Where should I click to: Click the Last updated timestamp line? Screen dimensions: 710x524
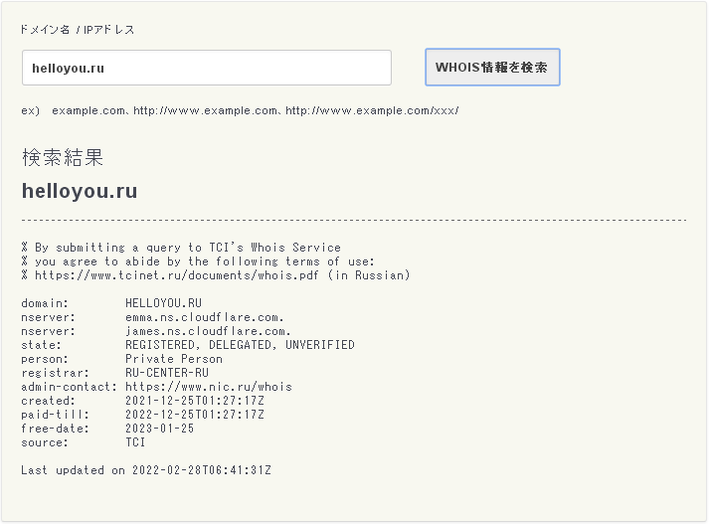pyautogui.click(x=146, y=469)
